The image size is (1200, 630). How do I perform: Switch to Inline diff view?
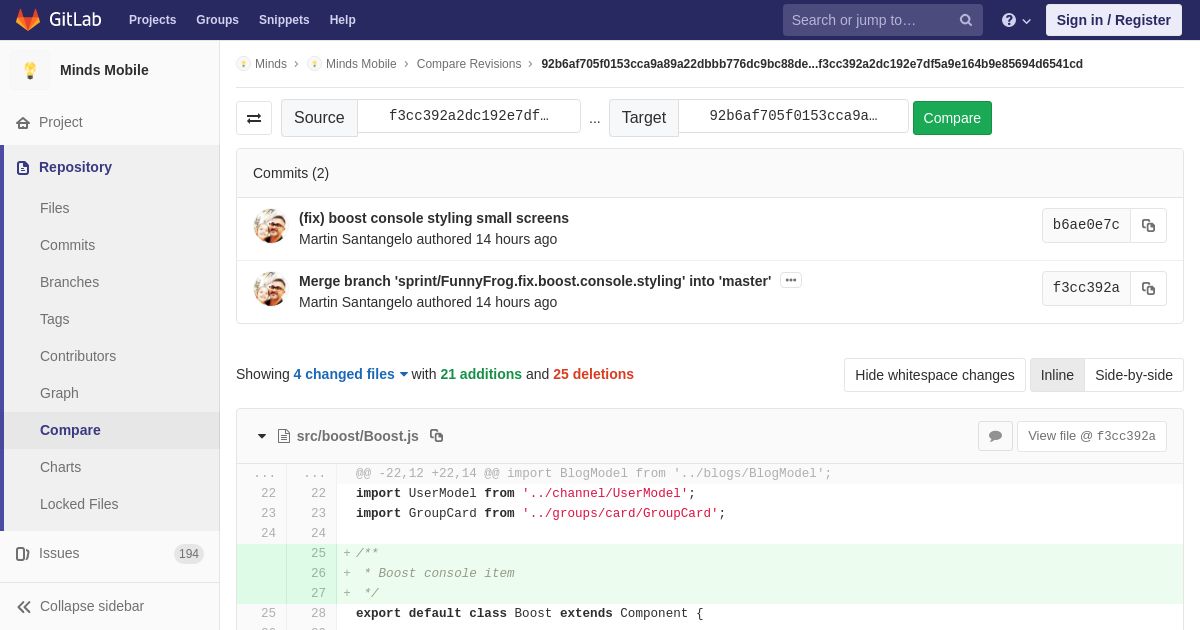coord(1057,375)
